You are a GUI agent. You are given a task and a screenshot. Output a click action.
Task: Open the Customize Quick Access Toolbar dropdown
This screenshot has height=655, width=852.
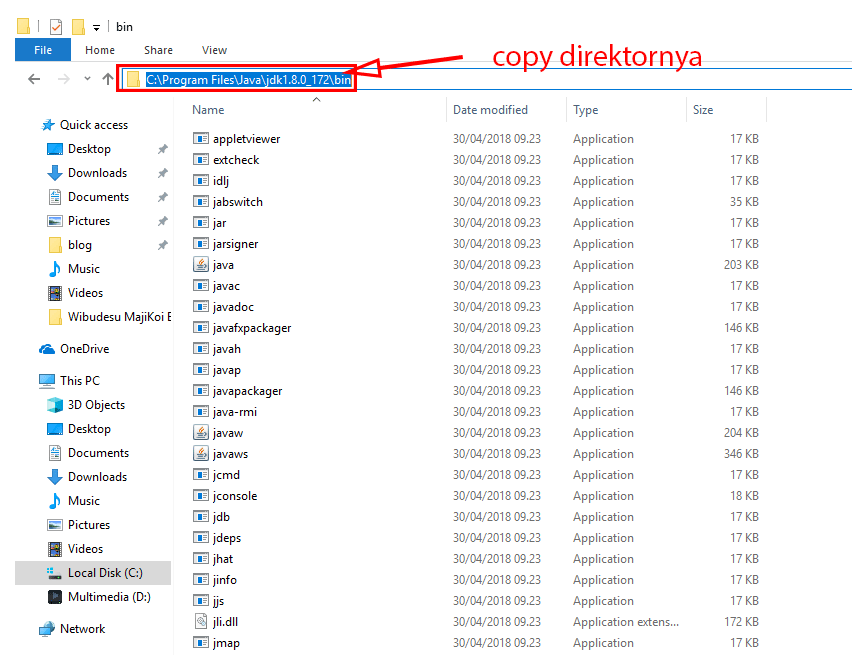tap(96, 27)
